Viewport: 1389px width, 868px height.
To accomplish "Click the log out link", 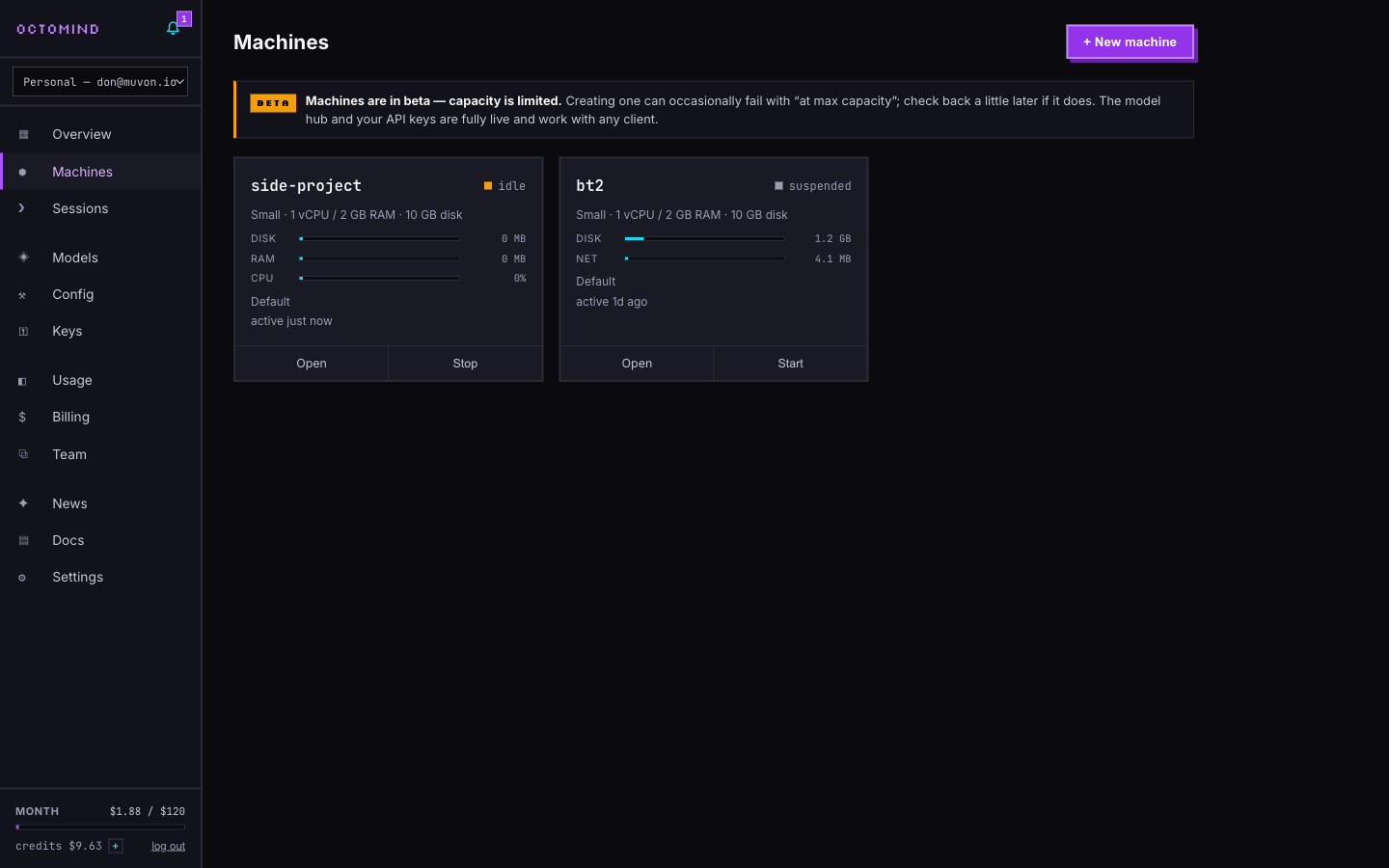I will tap(168, 847).
